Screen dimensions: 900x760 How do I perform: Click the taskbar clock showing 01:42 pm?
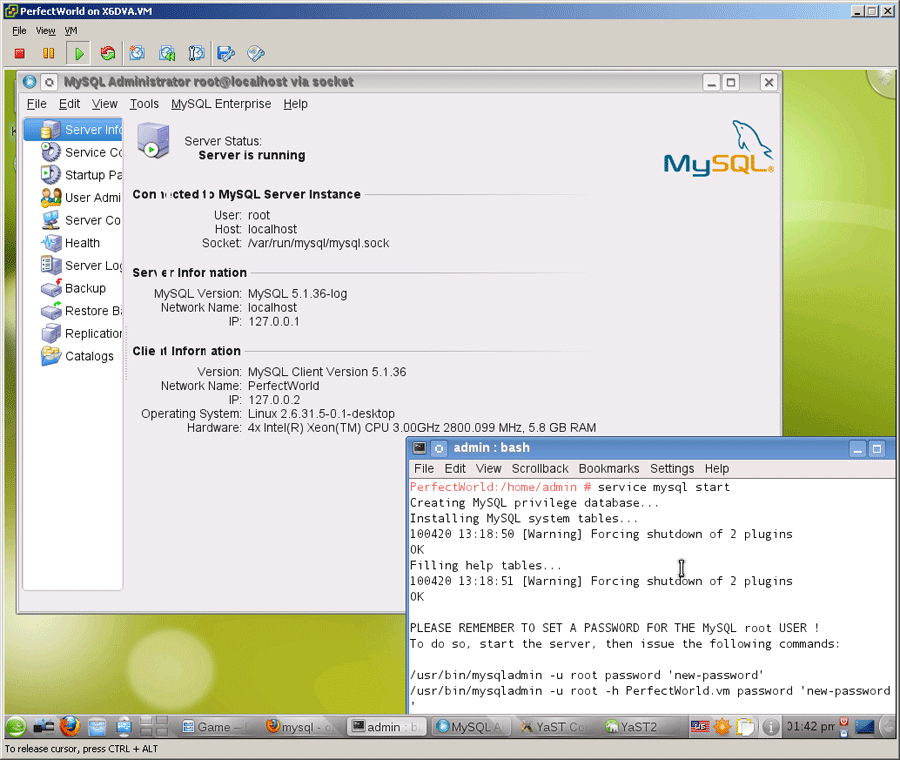(811, 727)
